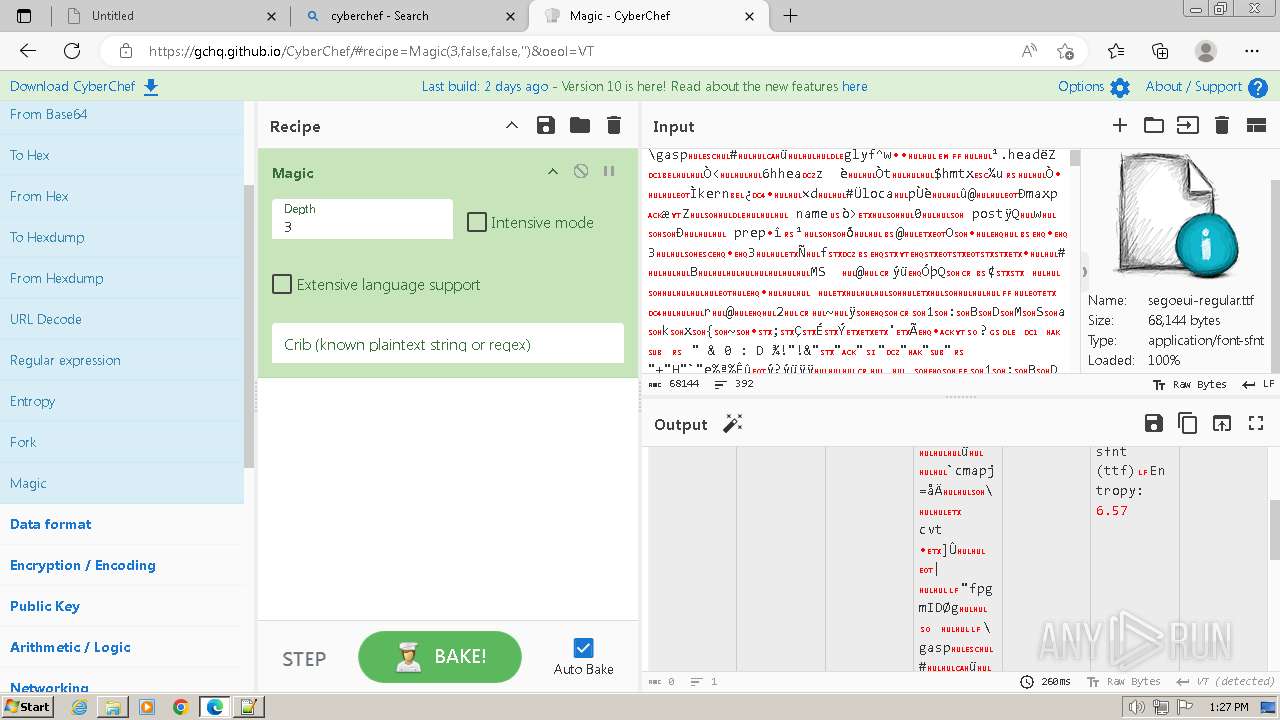Viewport: 1280px width, 720px height.
Task: Enable Extensive language support
Action: point(282,284)
